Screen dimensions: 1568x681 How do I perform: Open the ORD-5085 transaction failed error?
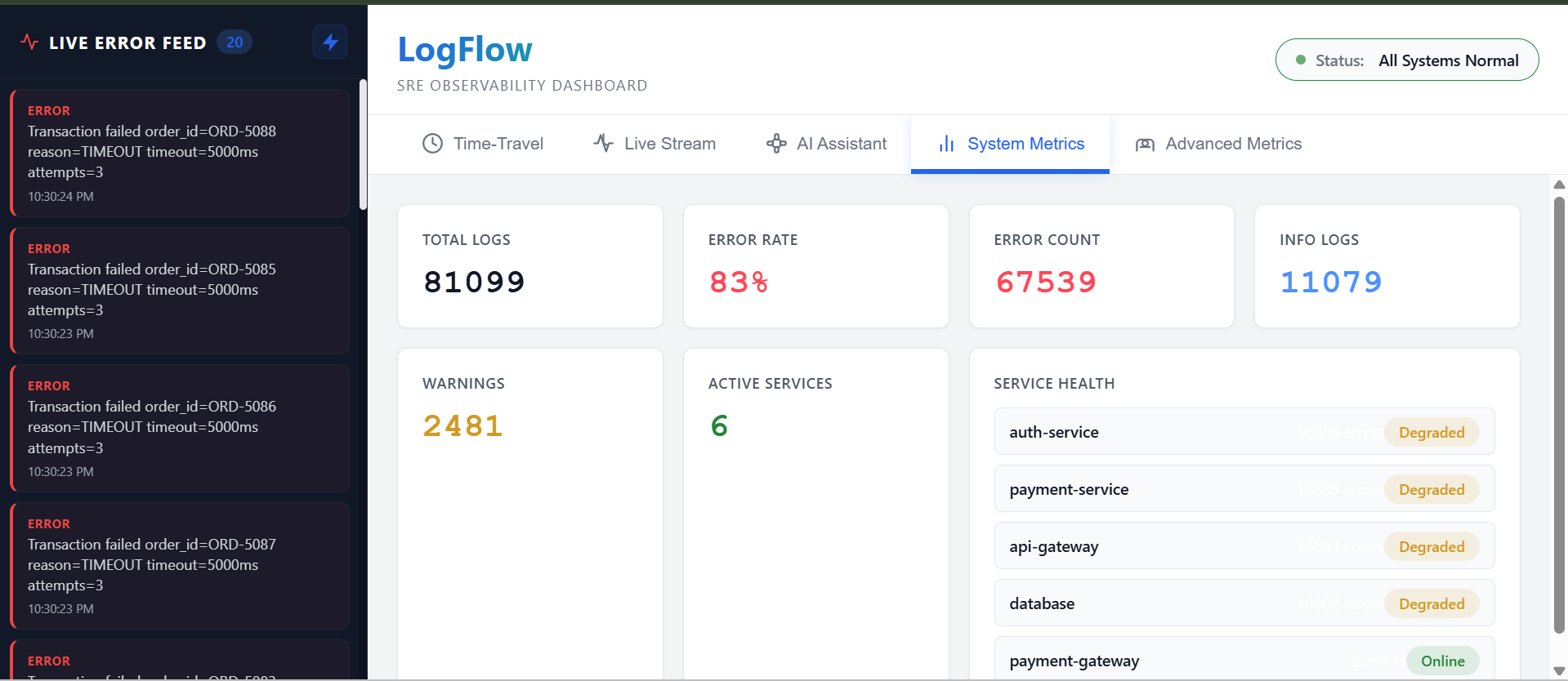tap(180, 291)
